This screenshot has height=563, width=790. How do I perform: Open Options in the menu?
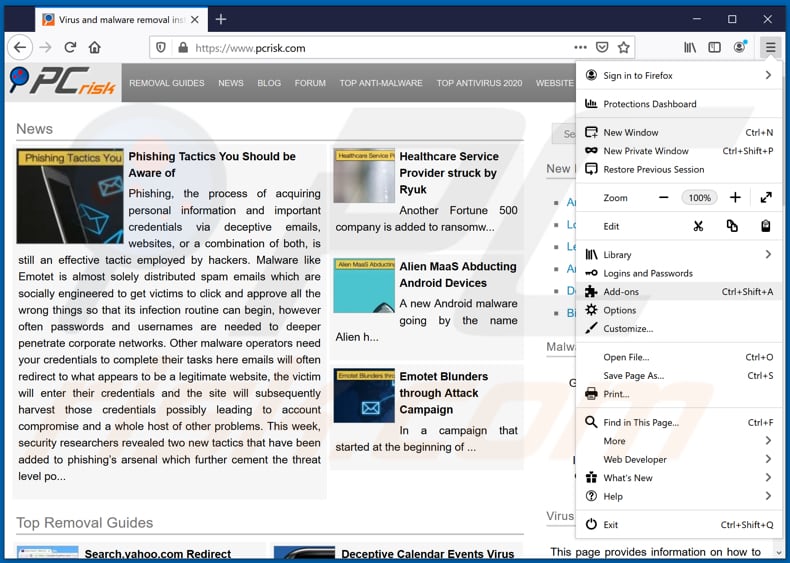(x=679, y=310)
